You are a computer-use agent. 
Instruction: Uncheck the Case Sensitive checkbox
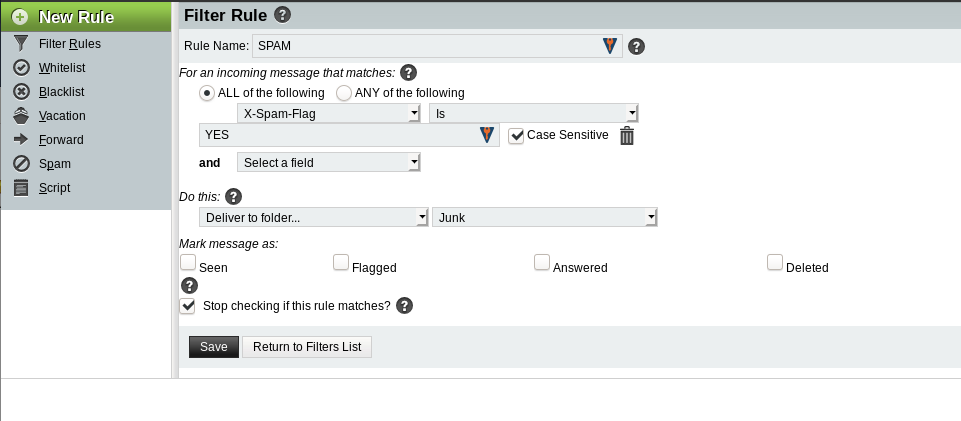pyautogui.click(x=516, y=135)
